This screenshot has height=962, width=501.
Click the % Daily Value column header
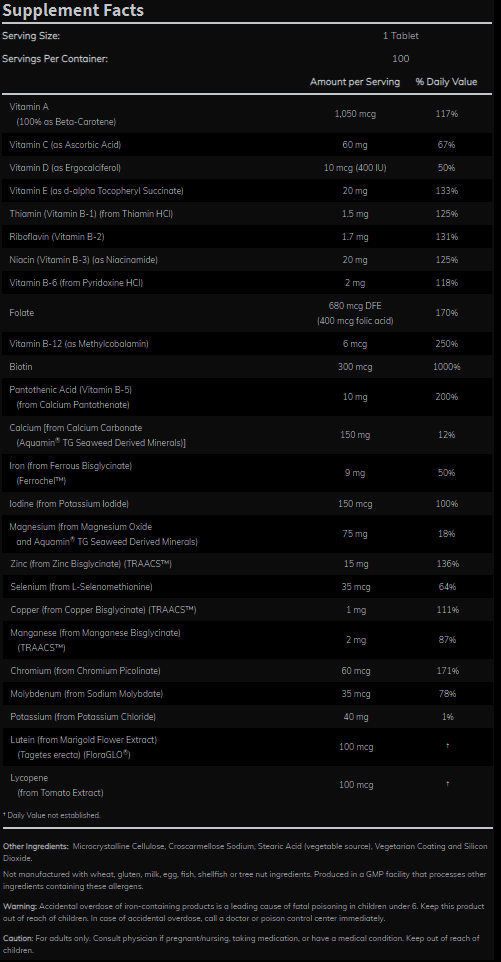(446, 82)
